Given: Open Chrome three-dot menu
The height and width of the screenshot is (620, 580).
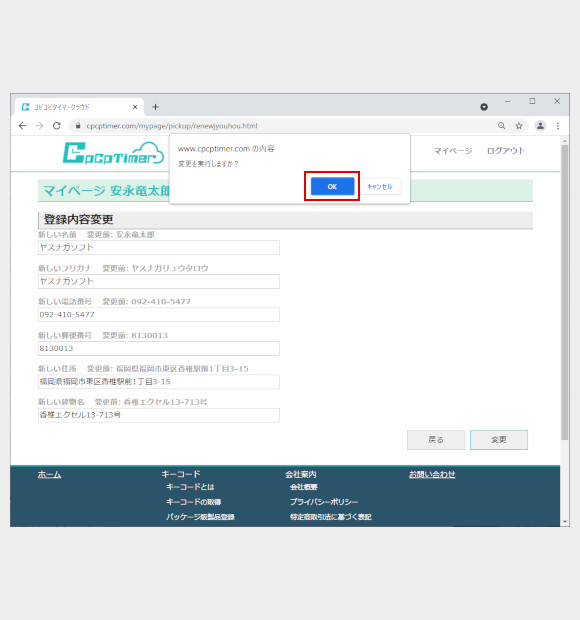Looking at the screenshot, I should coord(557,126).
